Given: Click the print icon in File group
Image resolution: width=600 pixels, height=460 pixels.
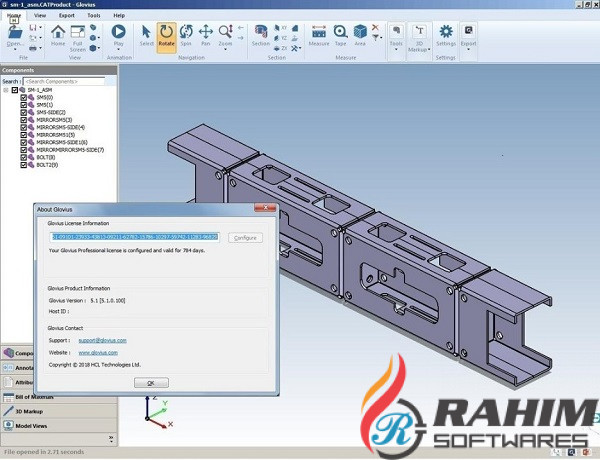Looking at the screenshot, I should point(33,48).
